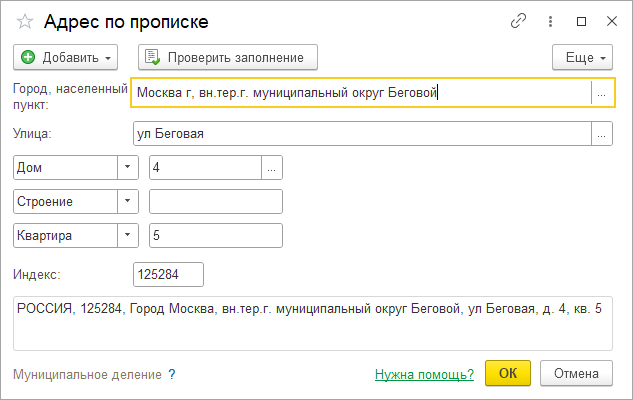Expand the Дом type dropdown

coord(128,168)
